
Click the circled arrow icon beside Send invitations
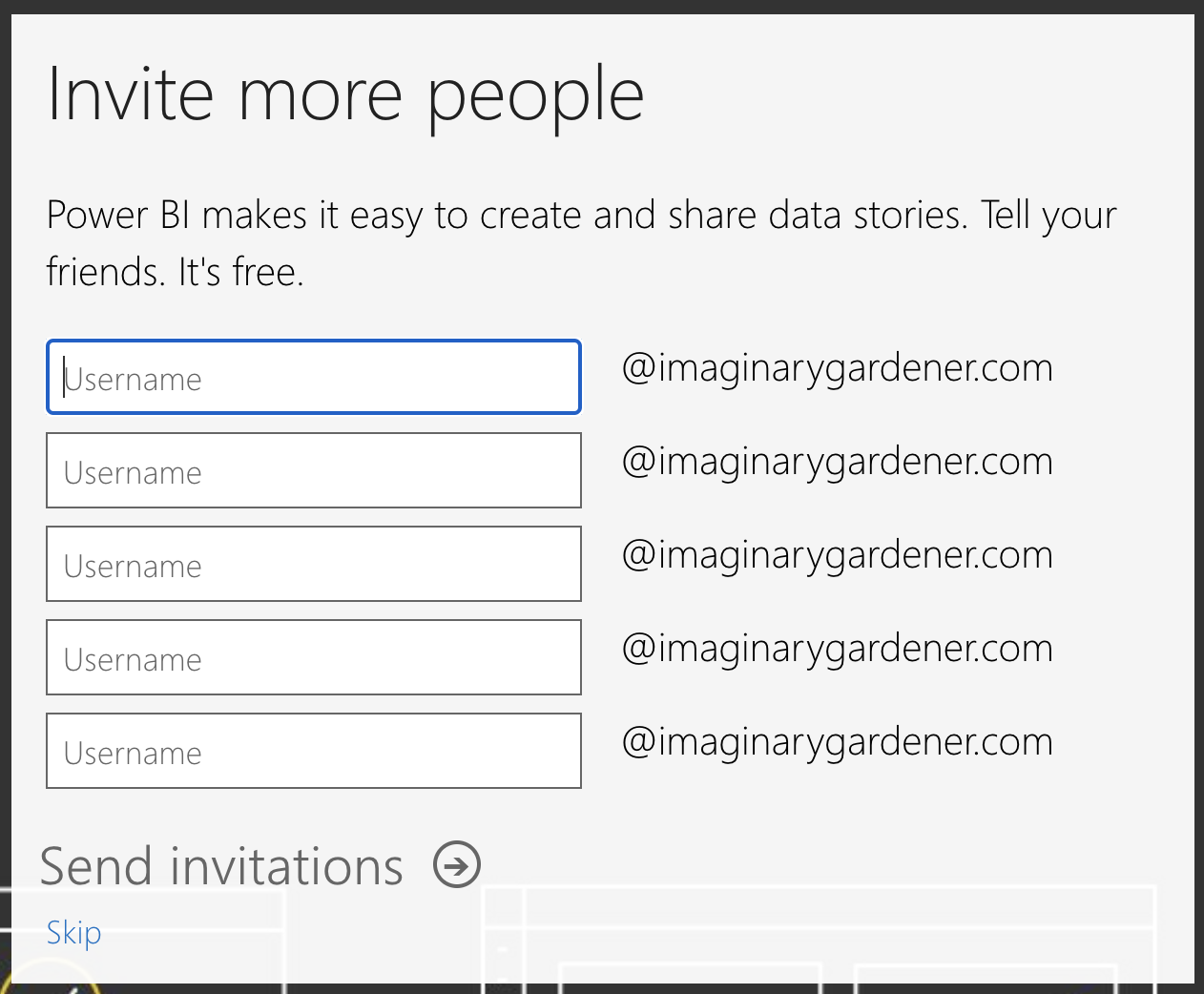457,865
